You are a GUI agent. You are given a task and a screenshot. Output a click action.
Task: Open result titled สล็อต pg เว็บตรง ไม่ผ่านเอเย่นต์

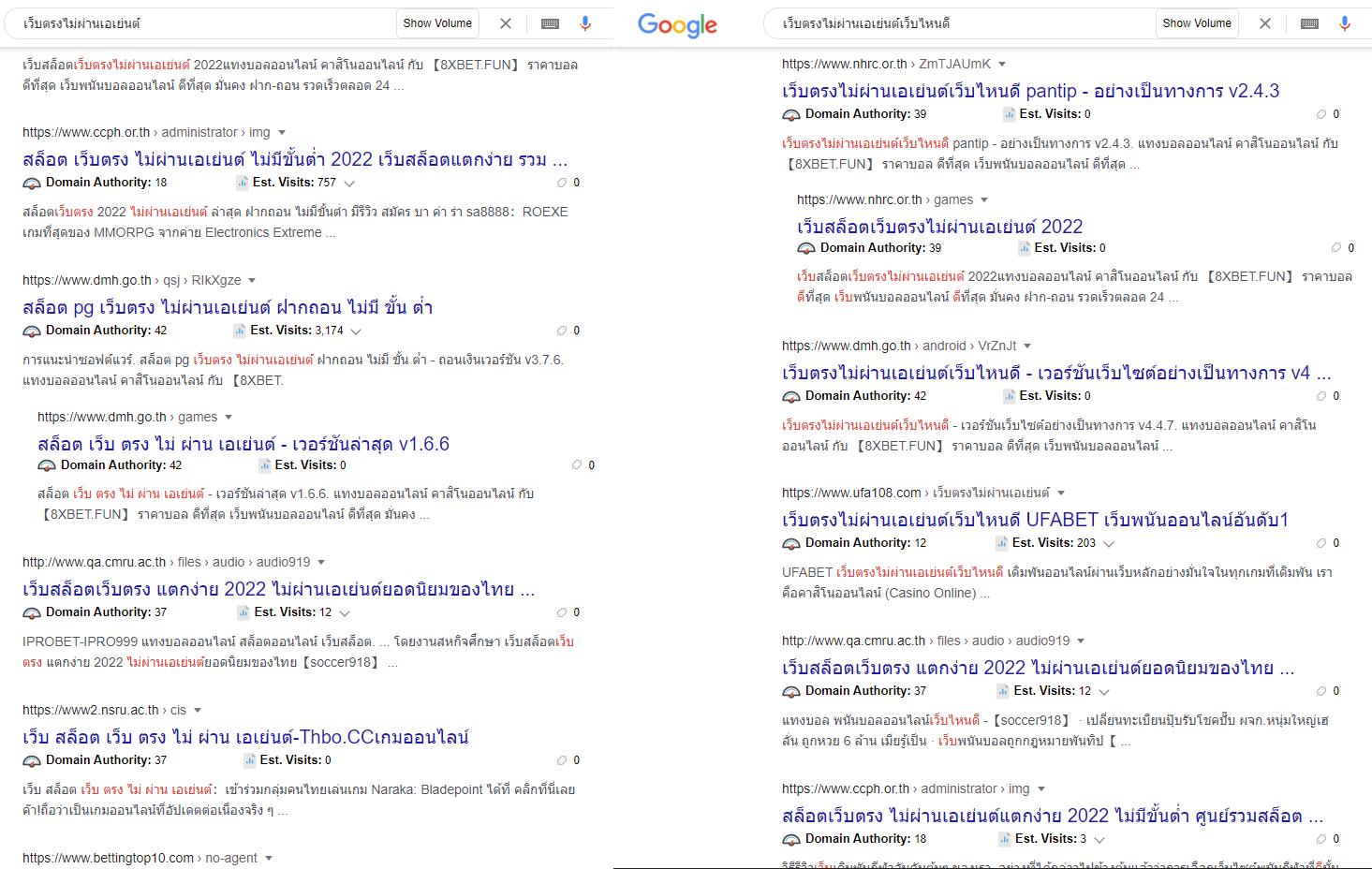[x=228, y=307]
